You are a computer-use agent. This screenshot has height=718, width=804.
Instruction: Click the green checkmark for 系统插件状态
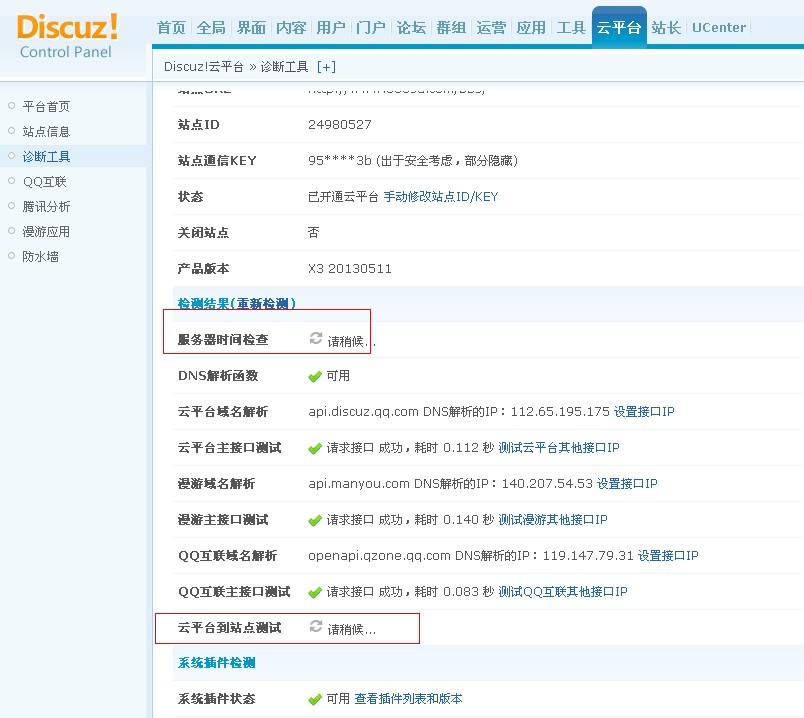tap(315, 700)
